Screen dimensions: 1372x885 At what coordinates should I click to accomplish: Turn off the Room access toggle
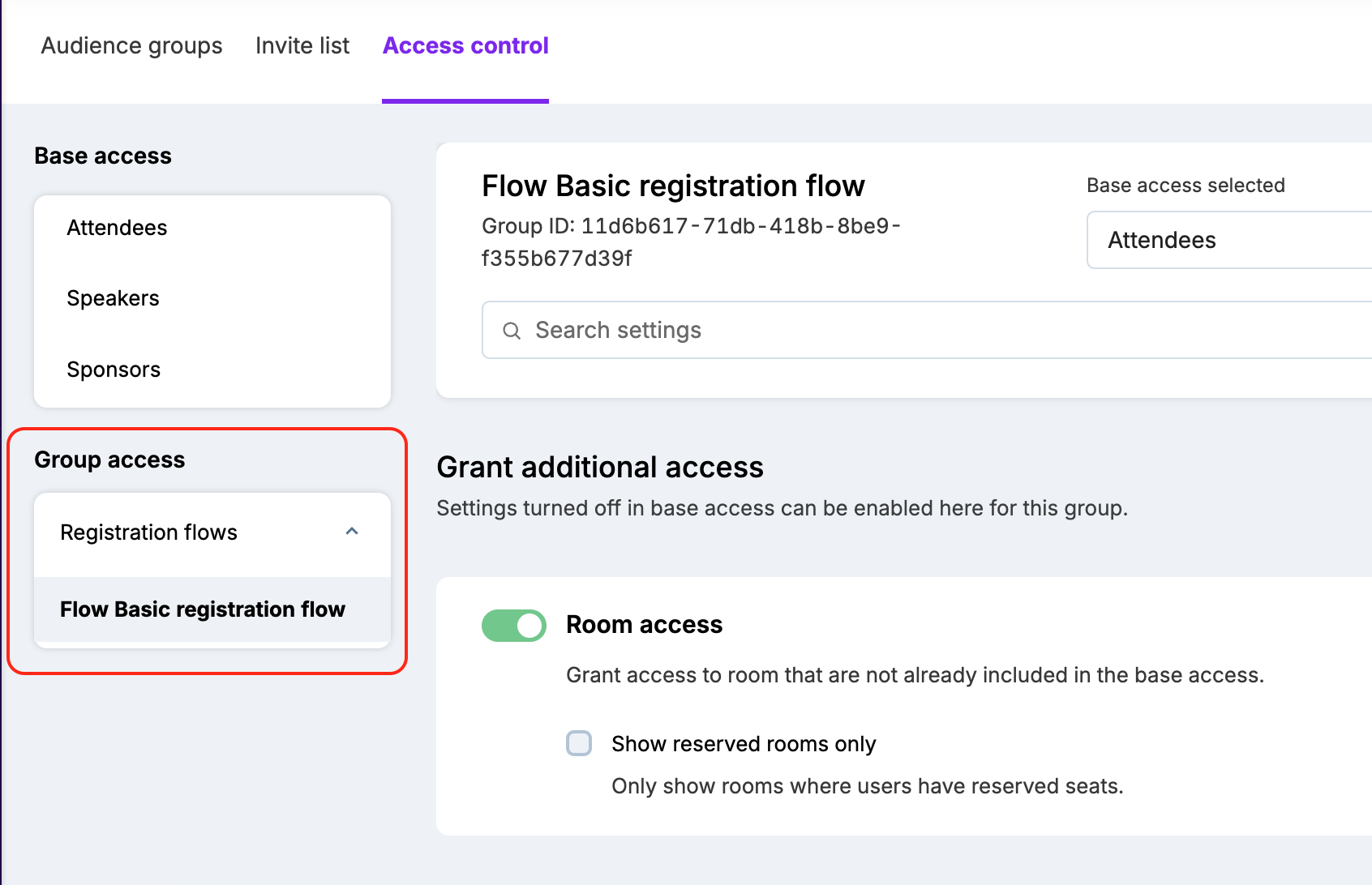pos(514,626)
